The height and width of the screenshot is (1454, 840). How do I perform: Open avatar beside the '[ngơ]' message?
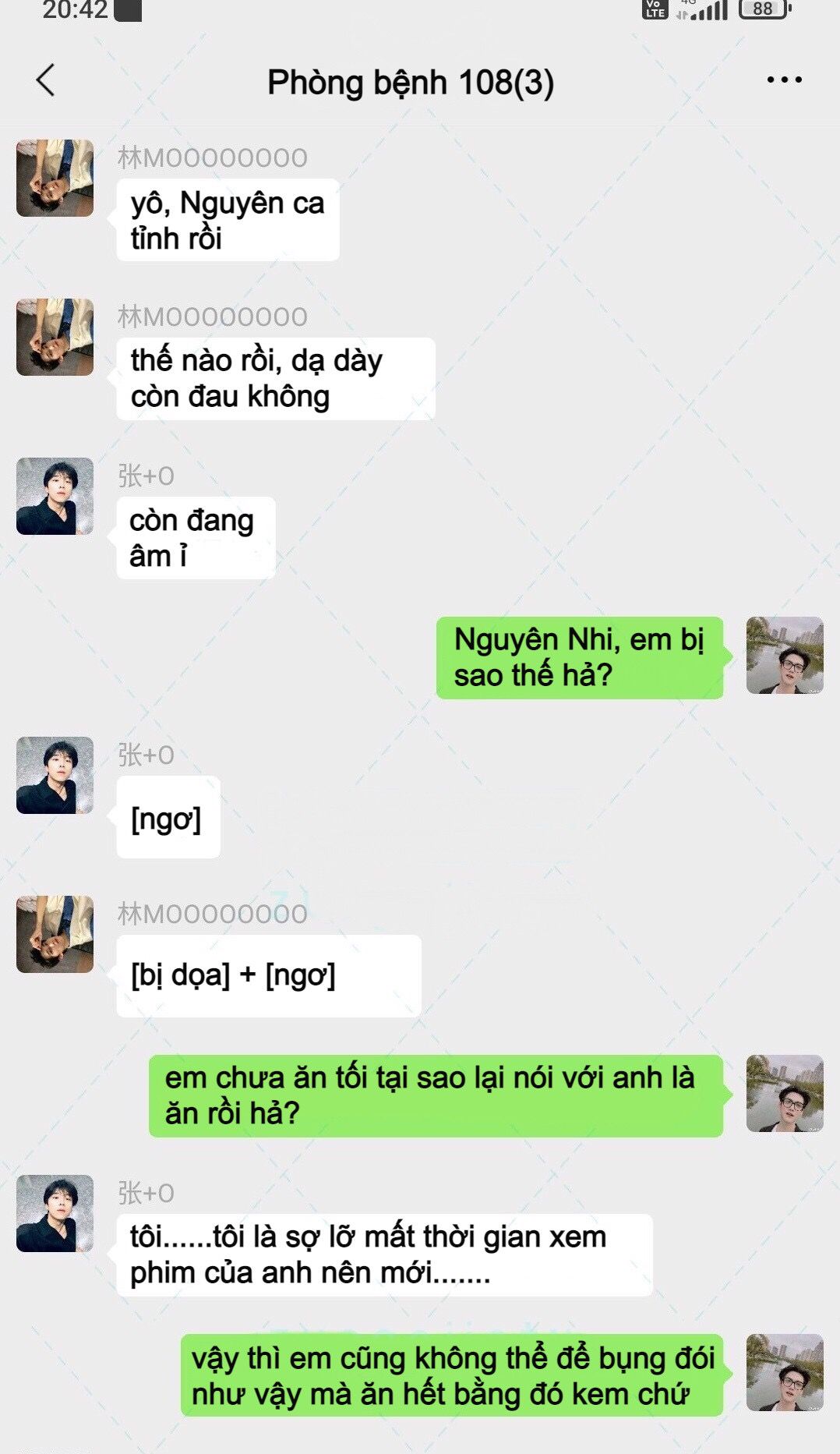(x=55, y=776)
